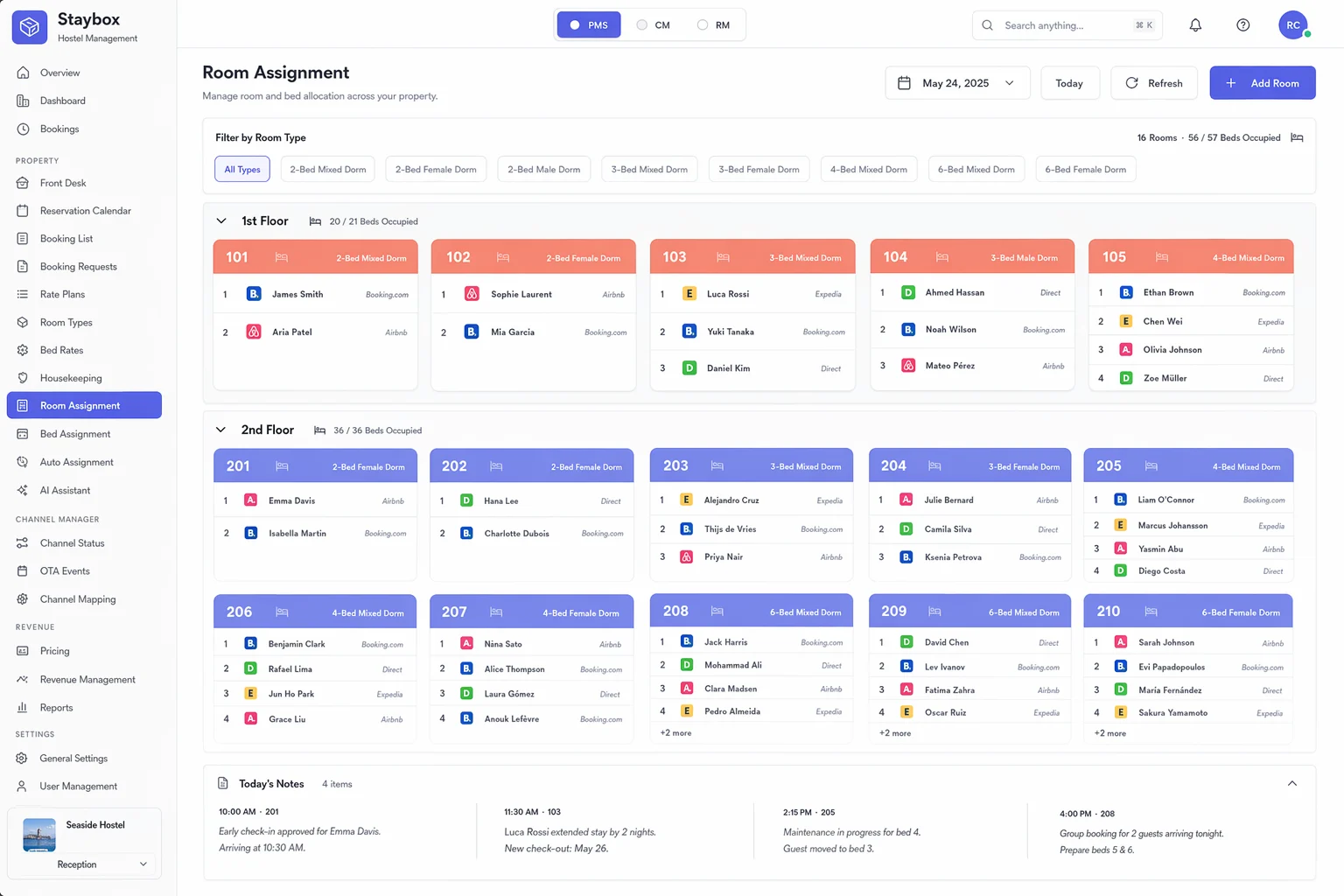
Task: Click the bed icon in room 101 header
Action: click(282, 258)
